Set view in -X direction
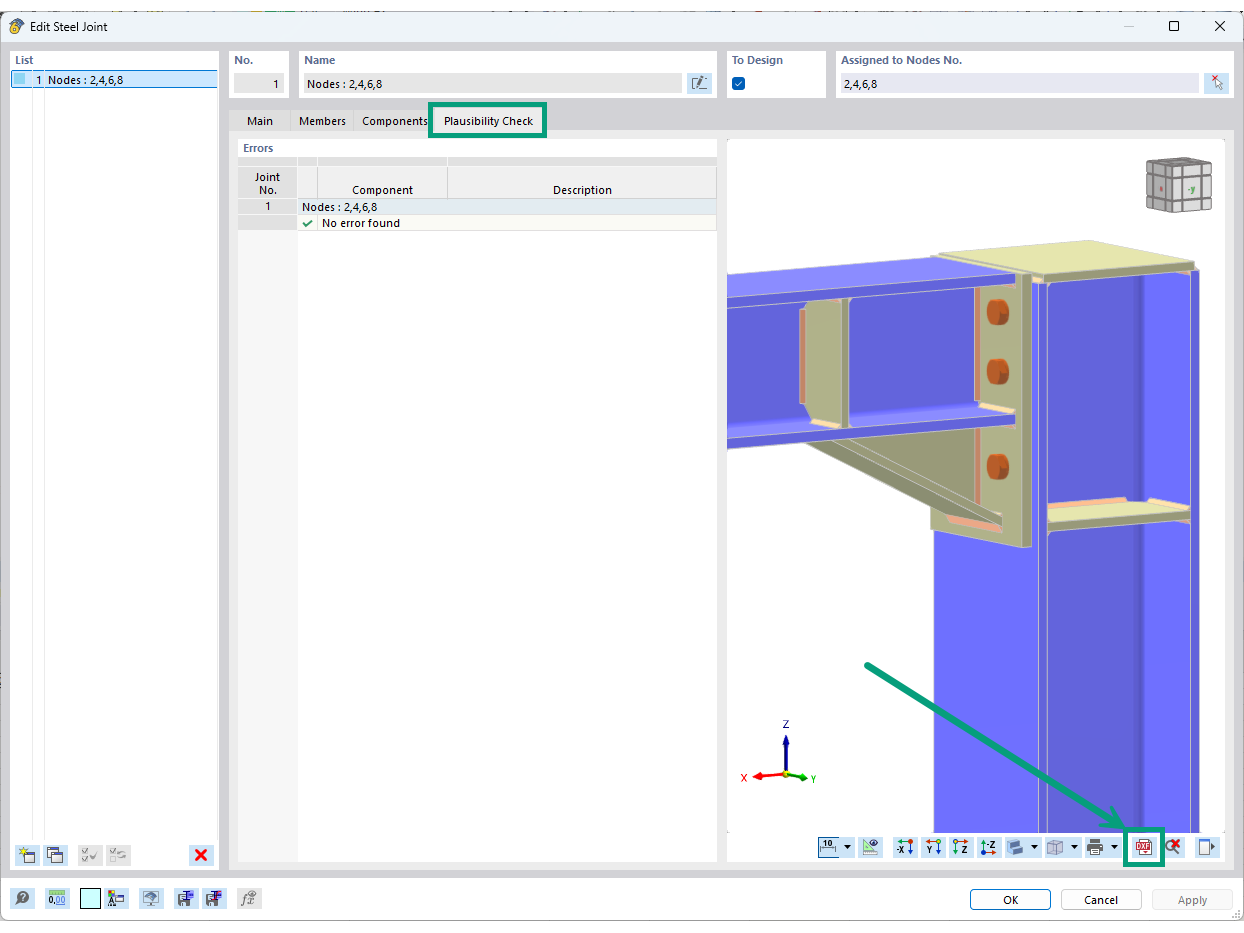The height and width of the screenshot is (933, 1244). tap(904, 846)
